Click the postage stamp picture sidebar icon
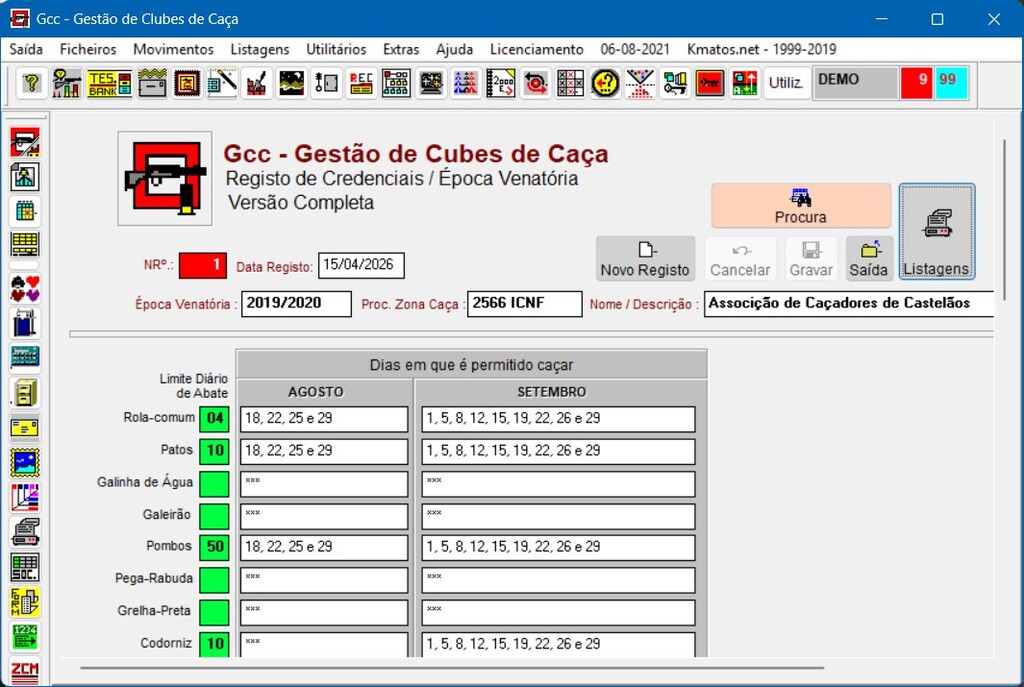Viewport: 1024px width, 687px height. pyautogui.click(x=25, y=463)
